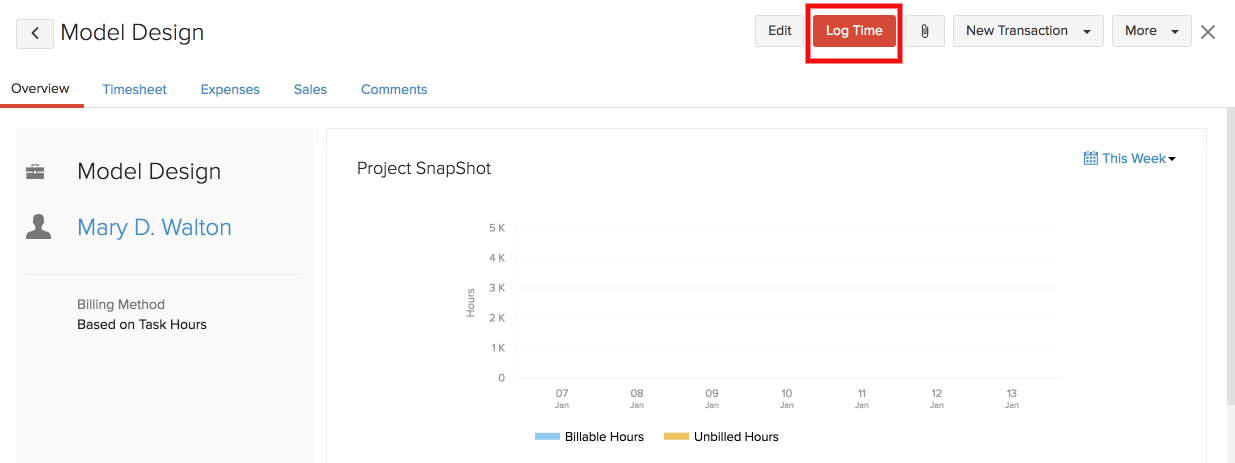This screenshot has height=463, width=1235.
Task: Click the person icon beside customer name
Action: tap(38, 228)
